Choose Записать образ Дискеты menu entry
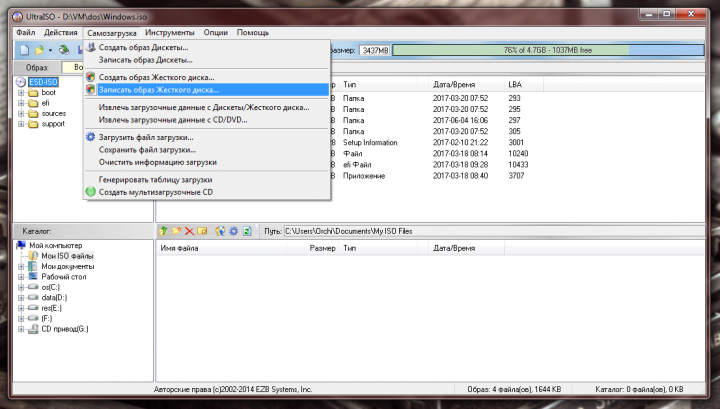720x409 pixels. [x=207, y=60]
